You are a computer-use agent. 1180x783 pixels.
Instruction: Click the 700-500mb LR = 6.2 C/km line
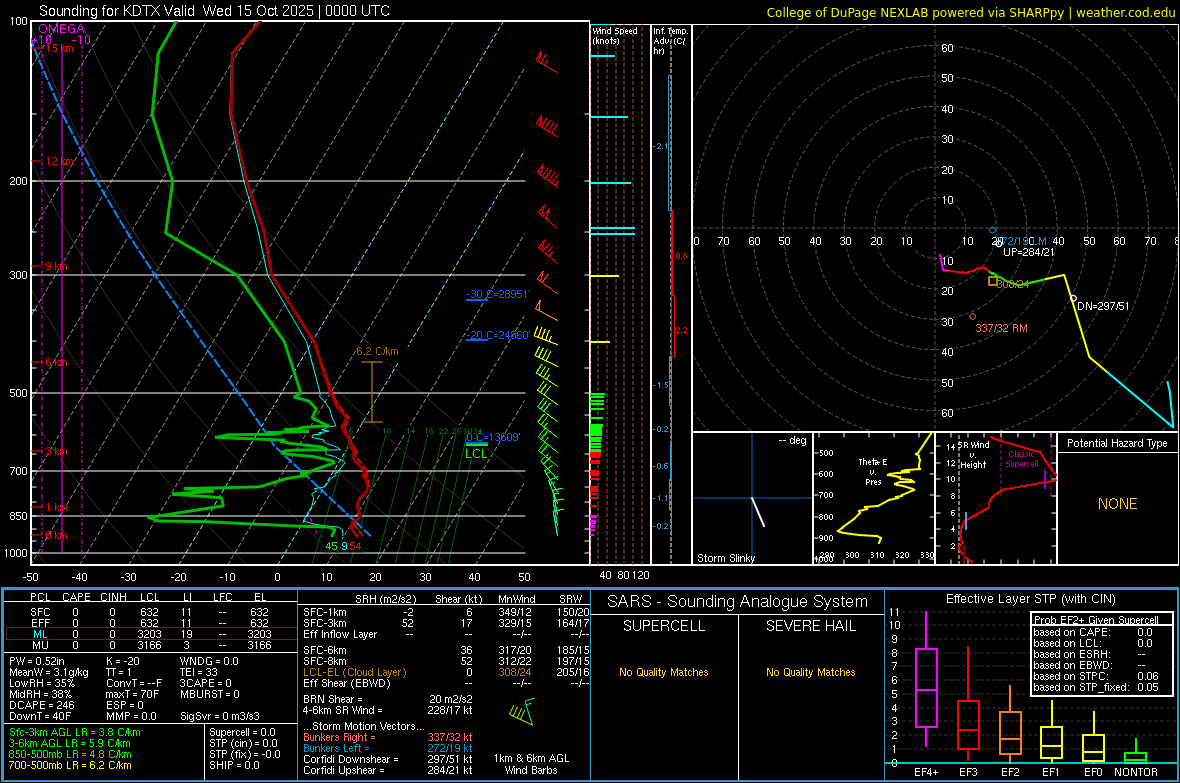tap(70, 765)
